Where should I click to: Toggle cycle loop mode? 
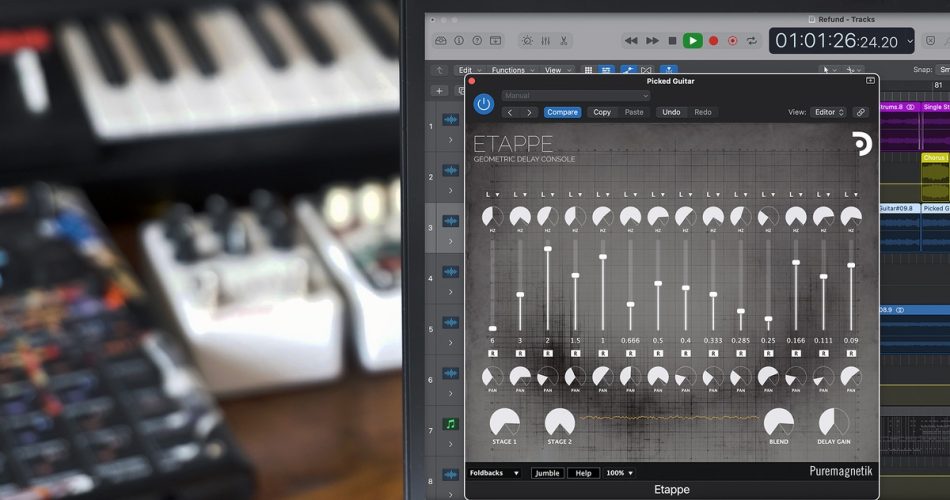(x=751, y=41)
